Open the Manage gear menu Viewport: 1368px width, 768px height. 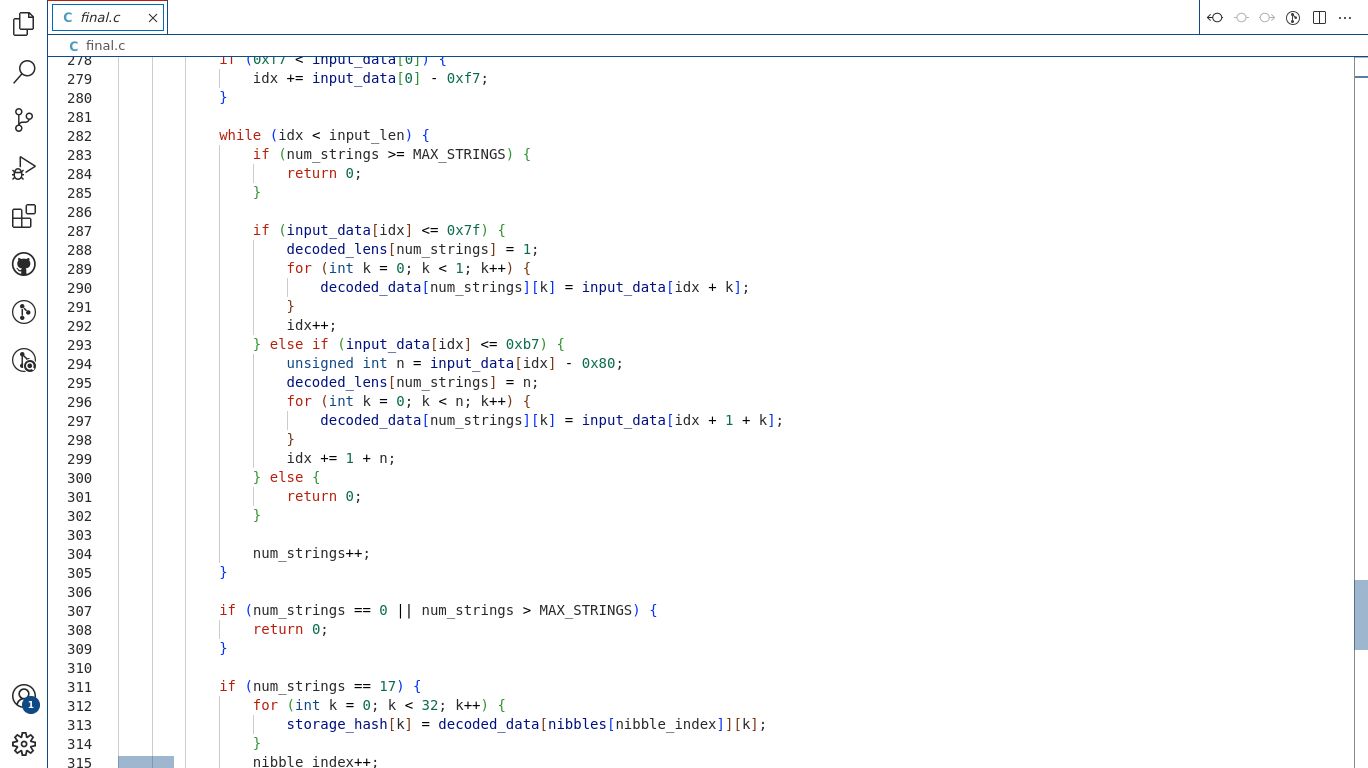click(24, 744)
